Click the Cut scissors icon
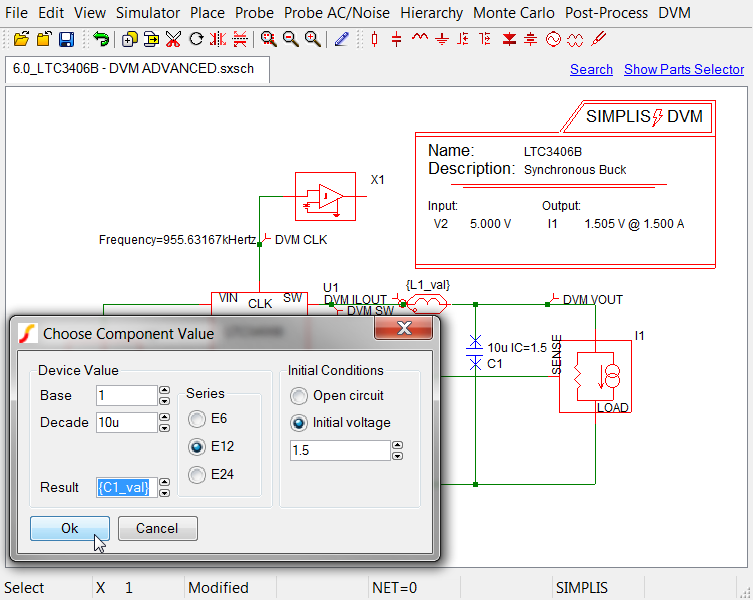 173,40
